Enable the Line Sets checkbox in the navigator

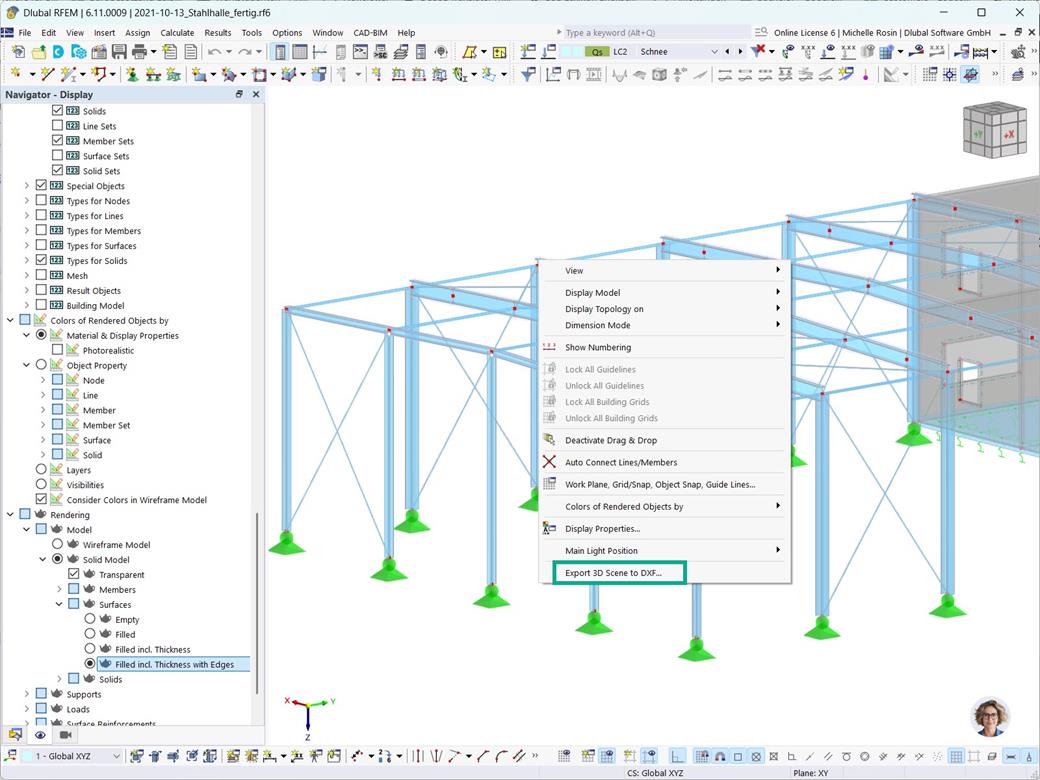[57, 125]
